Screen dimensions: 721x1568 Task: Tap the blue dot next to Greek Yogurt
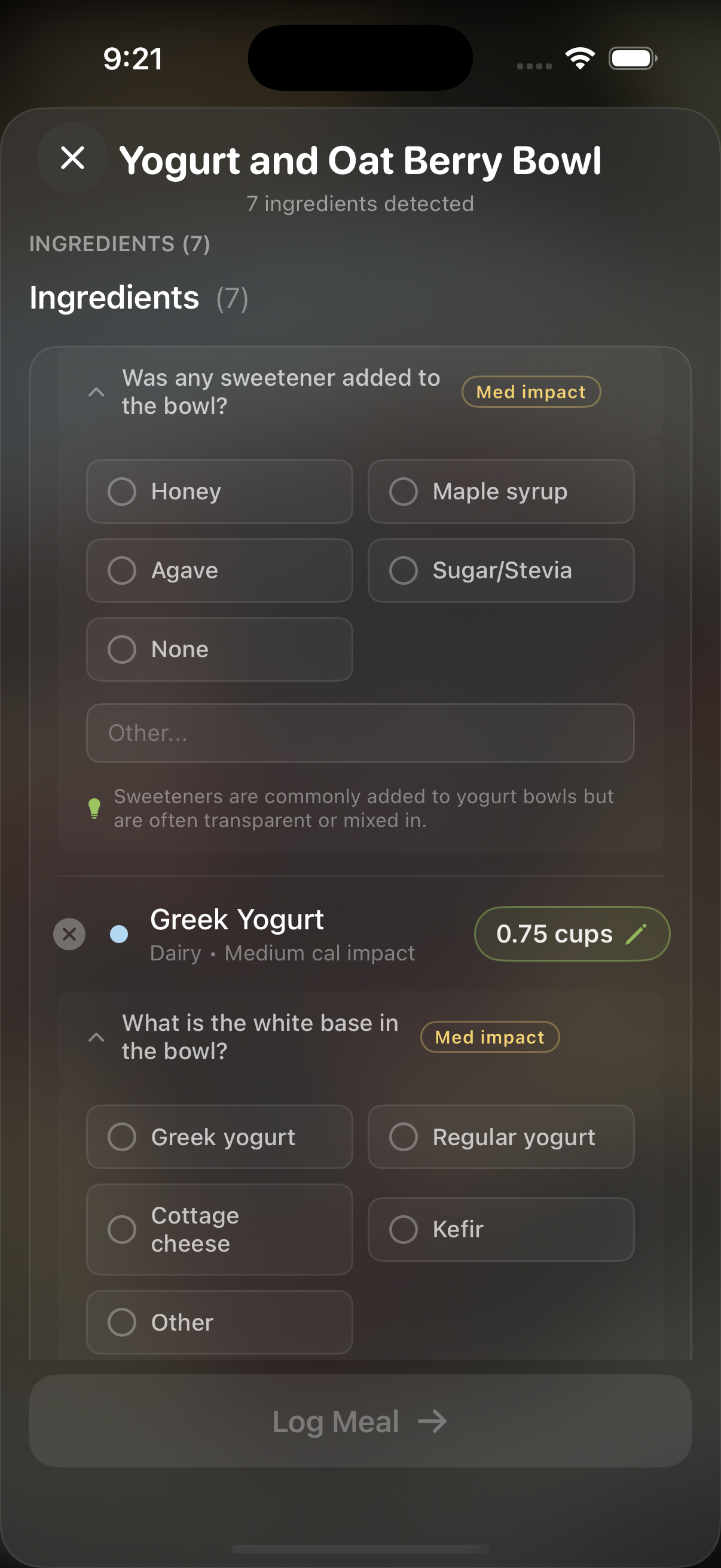(119, 934)
